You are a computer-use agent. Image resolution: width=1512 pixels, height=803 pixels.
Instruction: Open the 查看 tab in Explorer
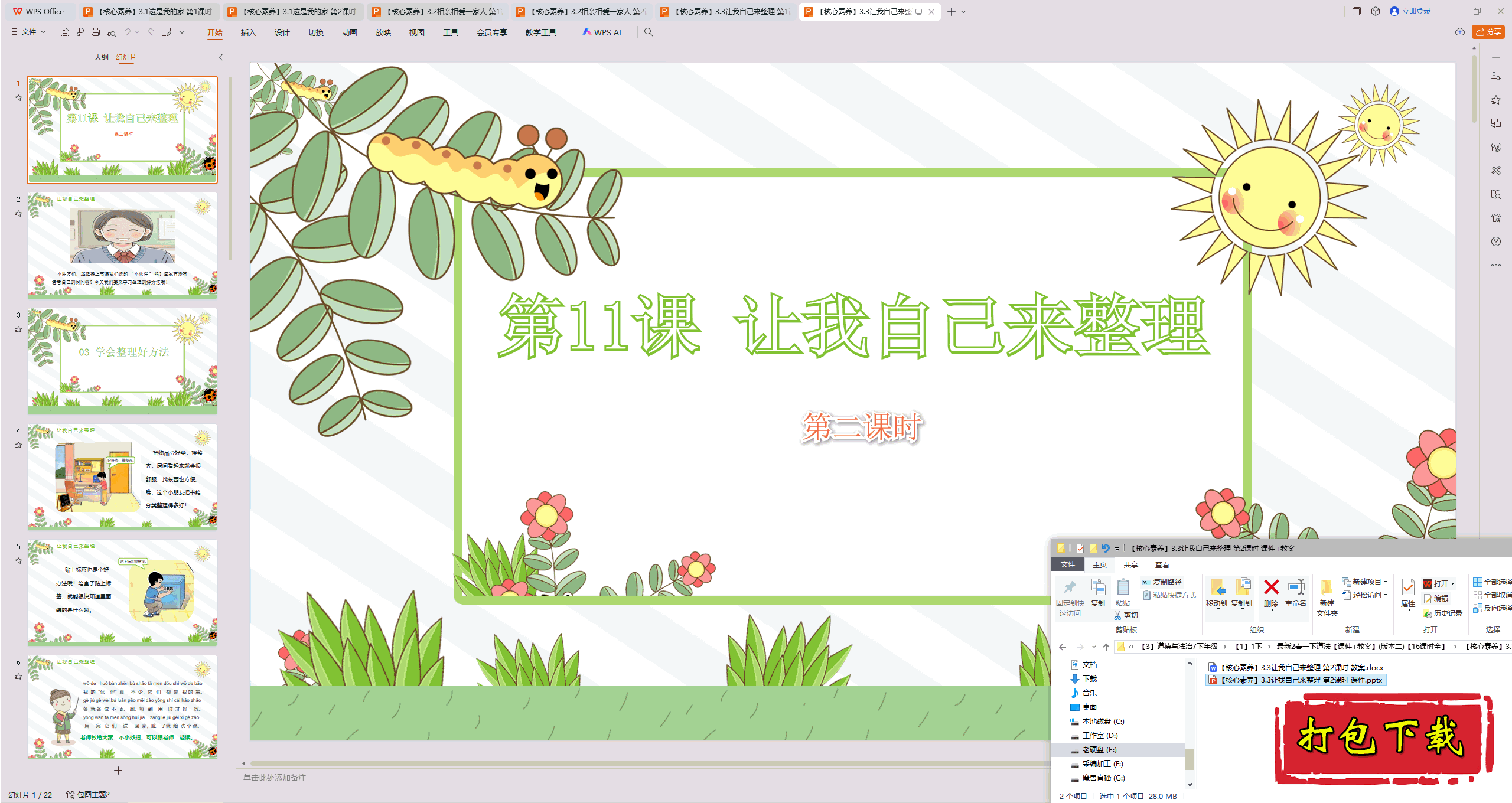point(1162,564)
